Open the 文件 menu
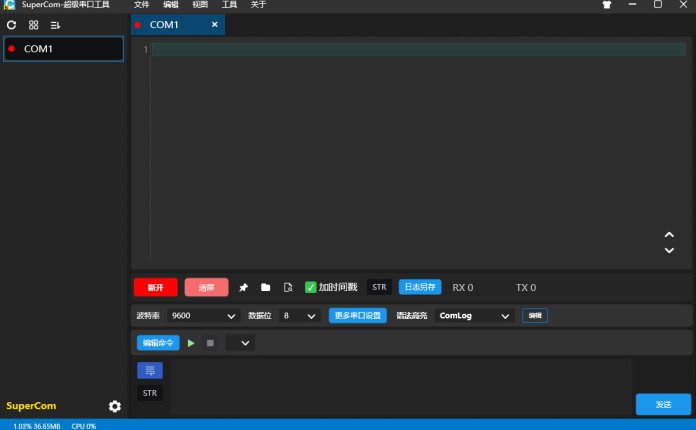Viewport: 696px width, 430px height. pos(141,5)
